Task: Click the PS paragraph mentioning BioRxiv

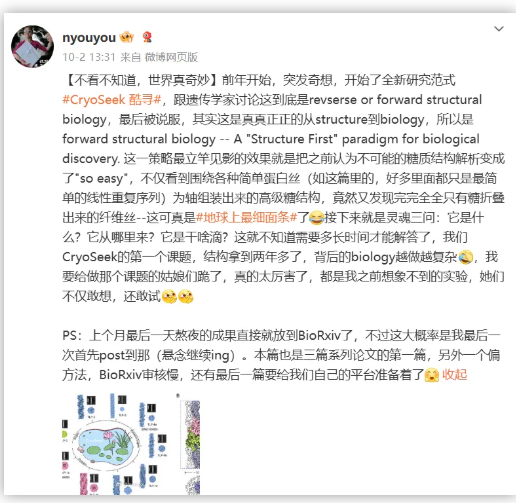Action: click(281, 355)
